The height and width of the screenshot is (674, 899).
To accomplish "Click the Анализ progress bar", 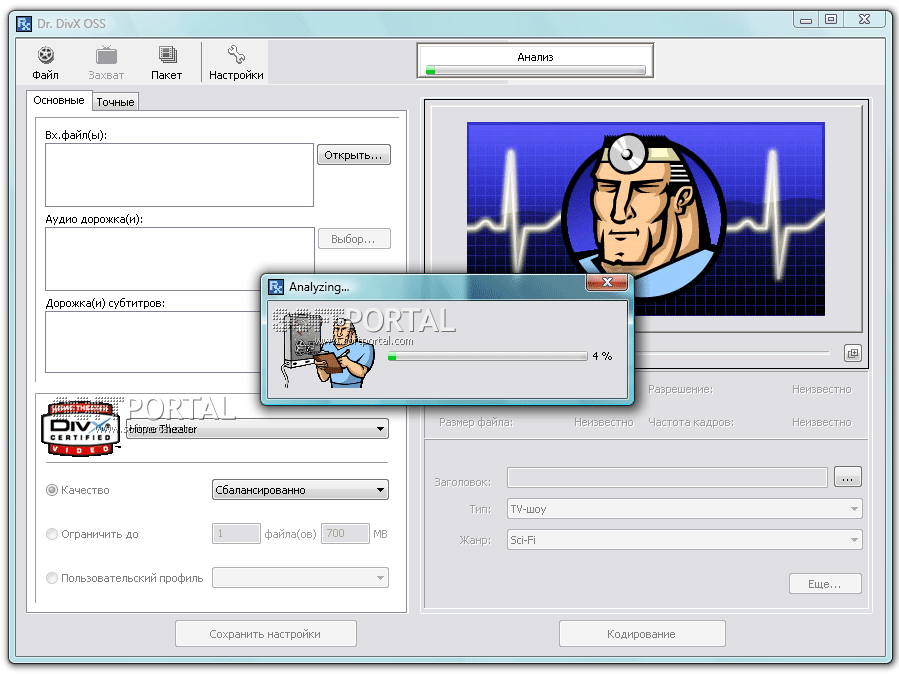I will 536,70.
